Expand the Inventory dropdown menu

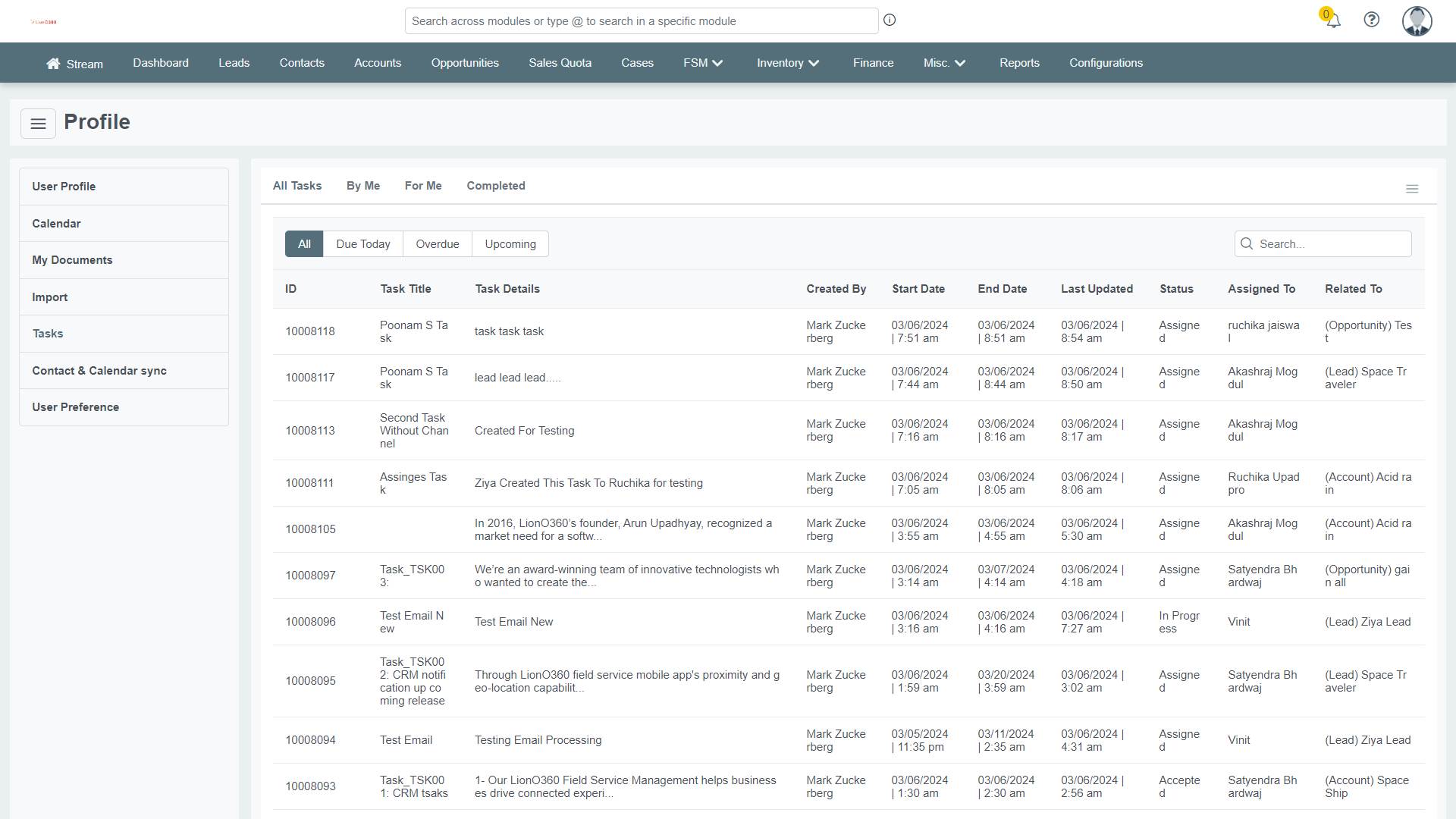click(x=788, y=63)
